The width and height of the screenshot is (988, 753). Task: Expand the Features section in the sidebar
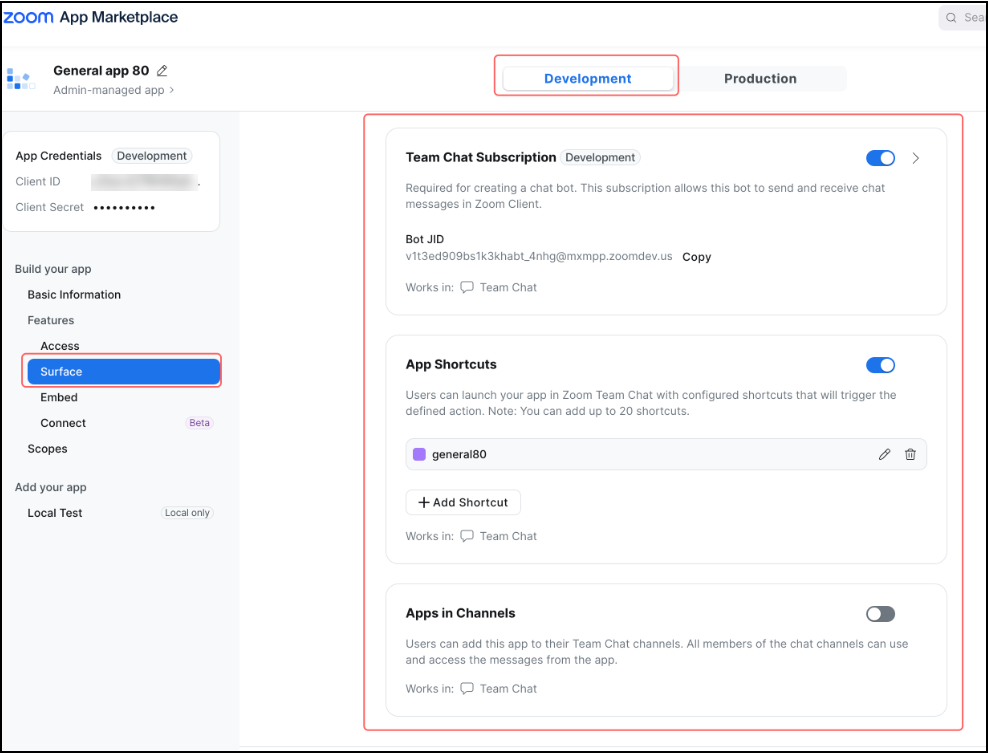(x=50, y=320)
